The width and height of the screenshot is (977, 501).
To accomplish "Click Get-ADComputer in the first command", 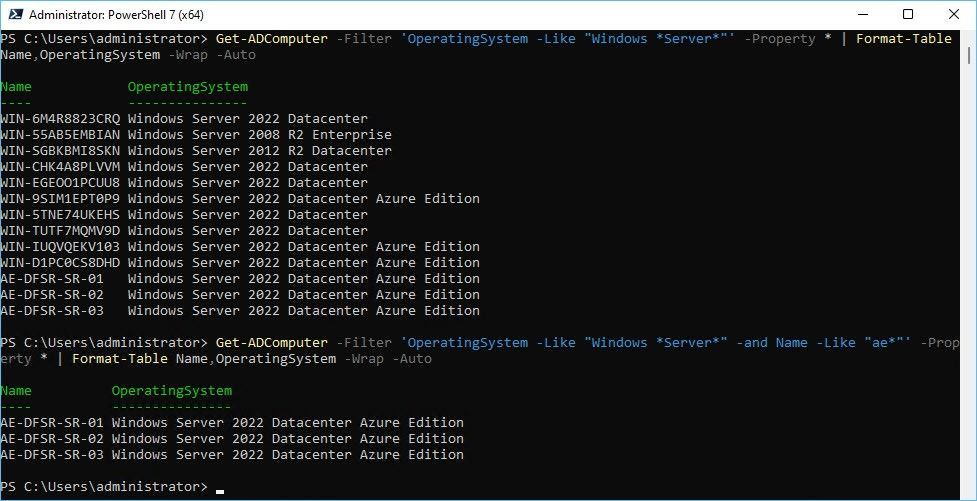I will 272,39.
